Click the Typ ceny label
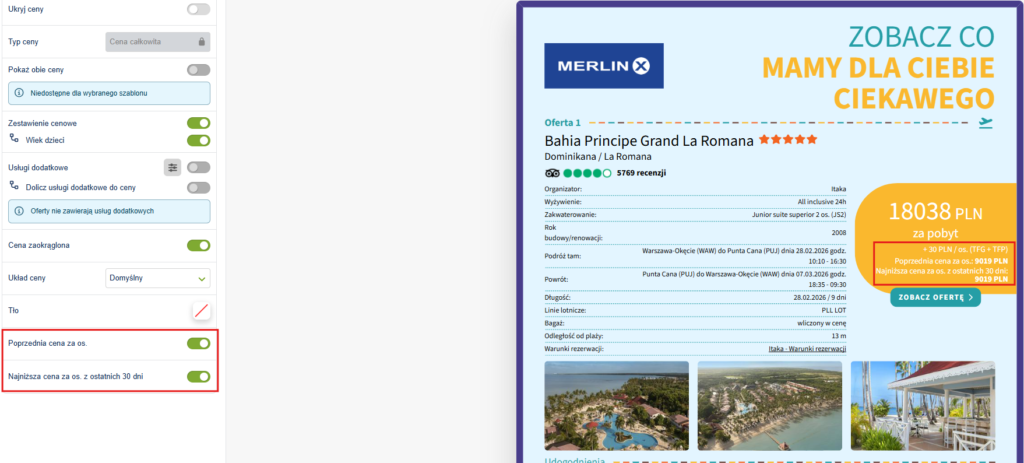This screenshot has width=1024, height=463. click(23, 42)
